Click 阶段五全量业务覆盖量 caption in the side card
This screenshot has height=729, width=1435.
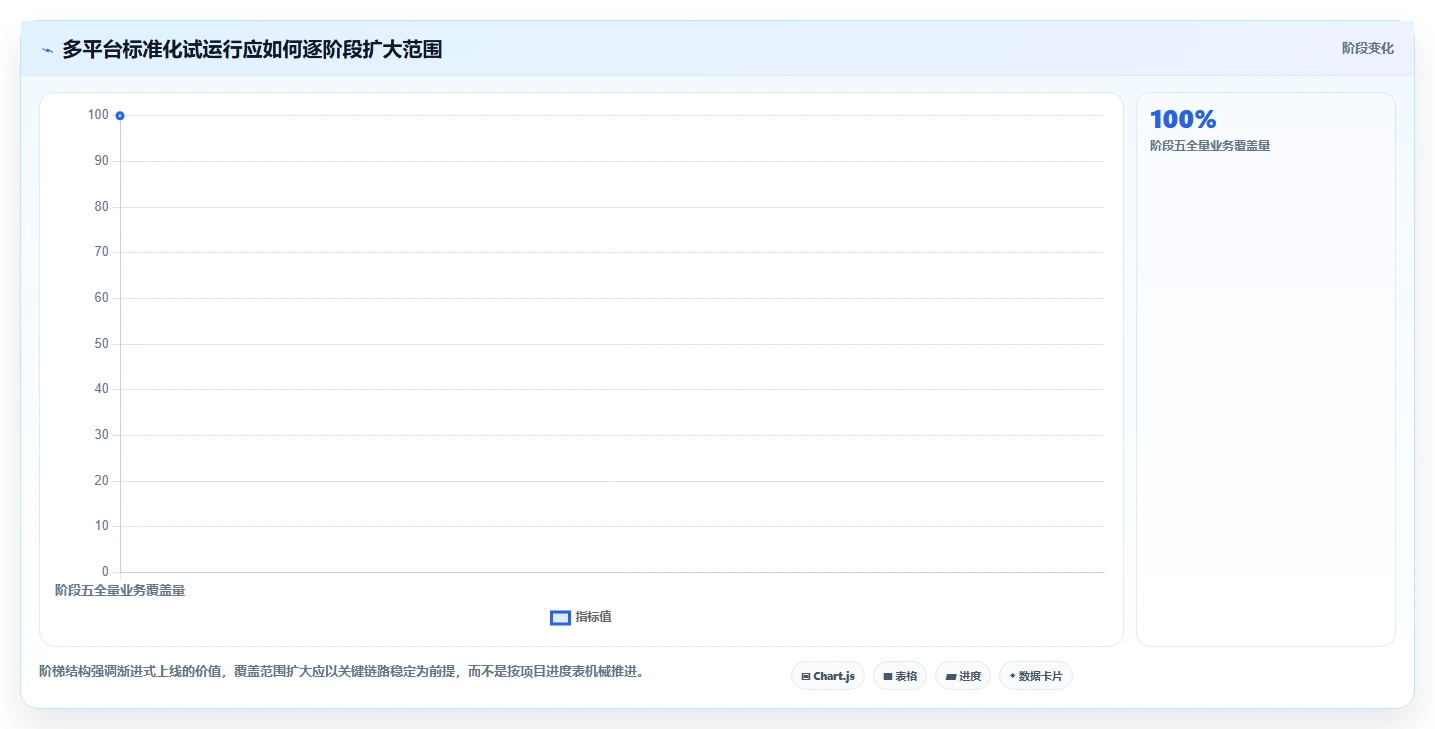(1210, 146)
